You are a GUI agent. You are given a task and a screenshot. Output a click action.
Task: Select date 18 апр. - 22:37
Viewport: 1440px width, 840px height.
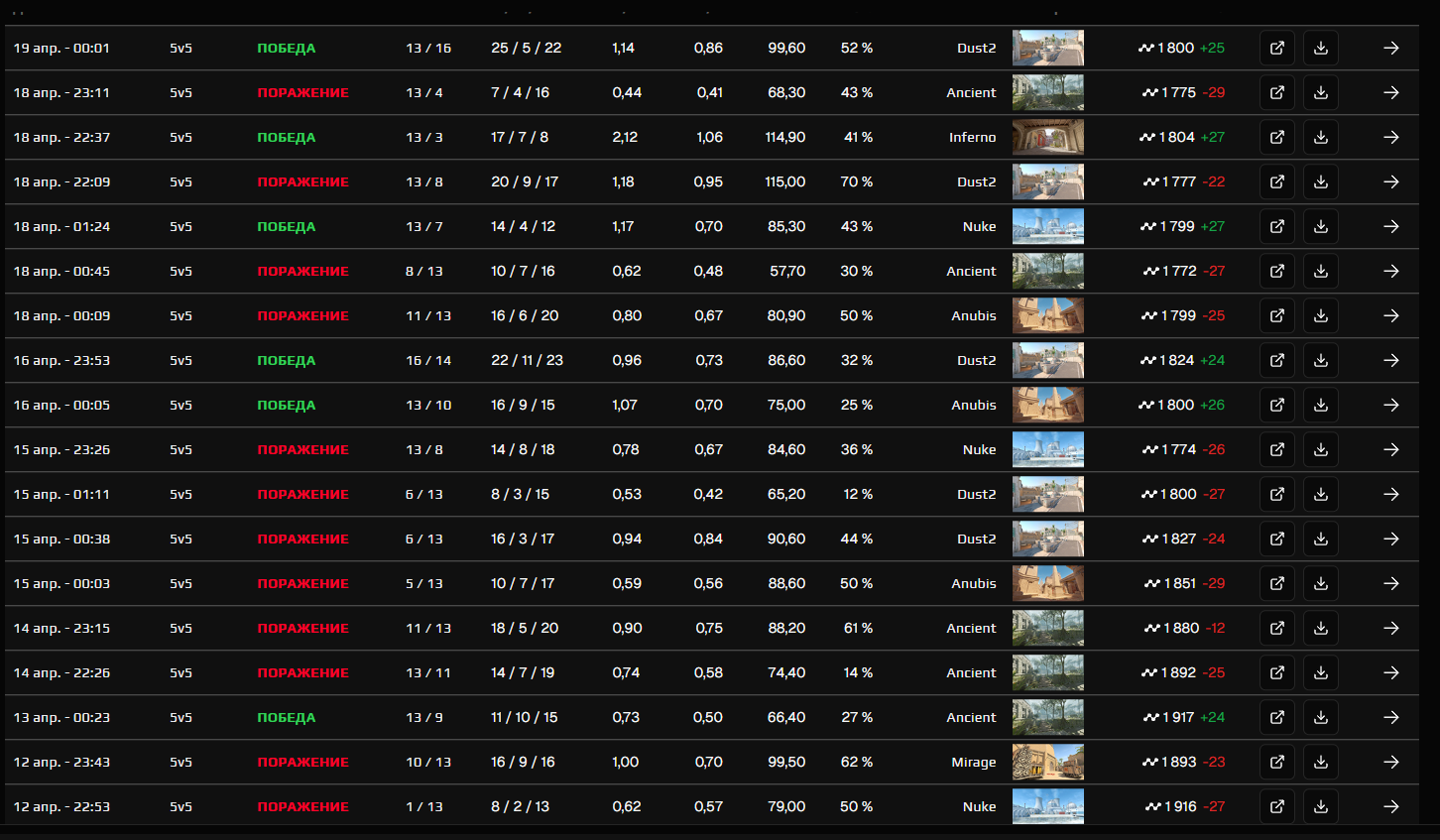(x=61, y=137)
